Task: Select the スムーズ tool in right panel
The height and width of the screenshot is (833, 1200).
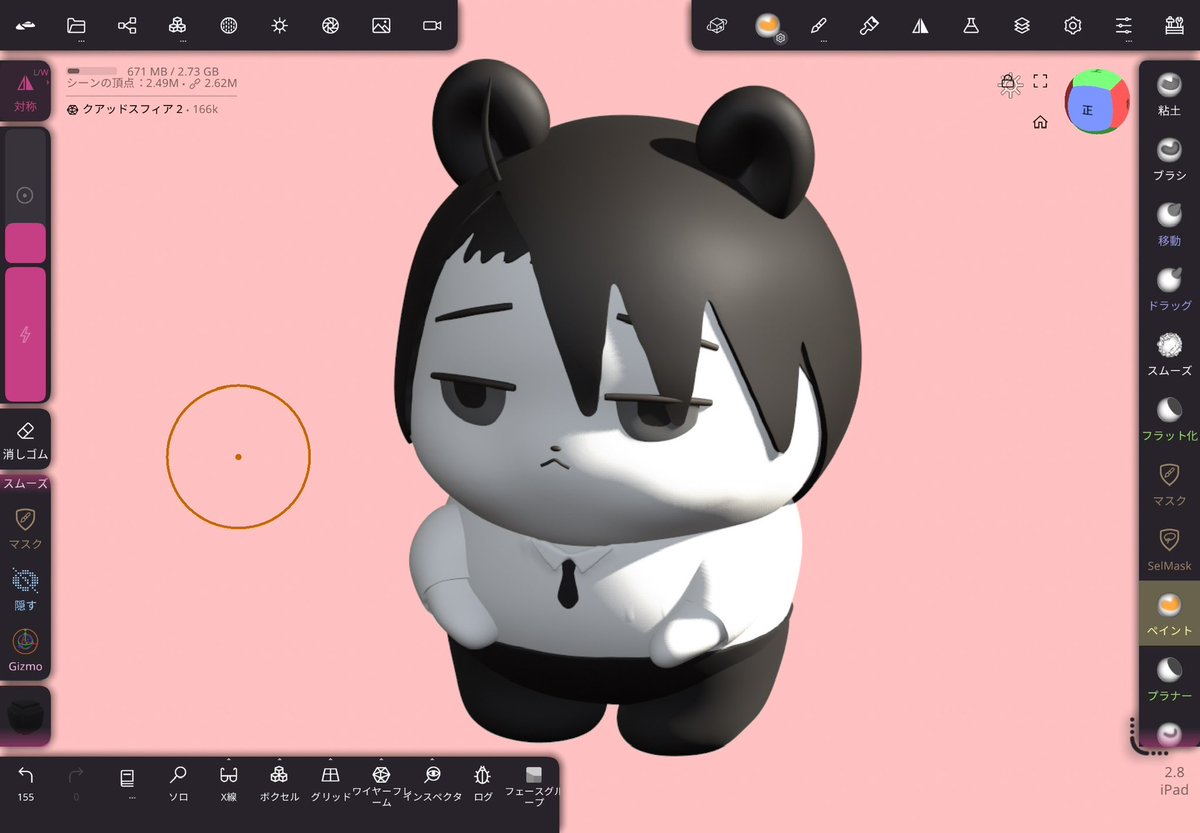Action: (1169, 354)
